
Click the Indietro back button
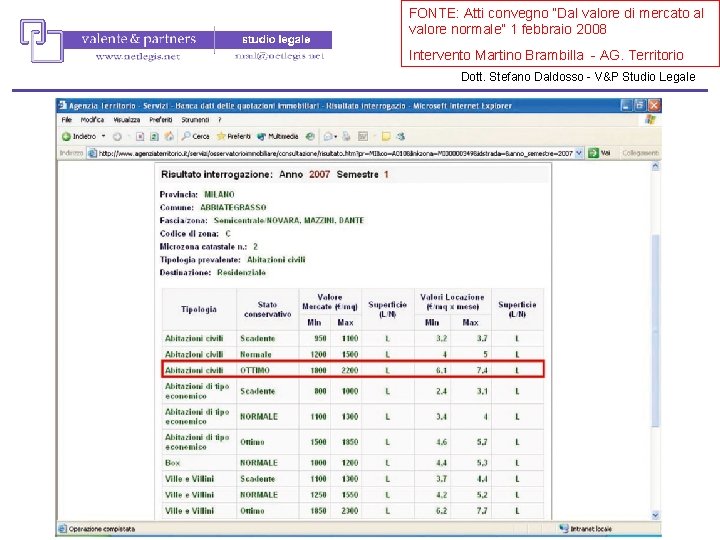coord(79,136)
